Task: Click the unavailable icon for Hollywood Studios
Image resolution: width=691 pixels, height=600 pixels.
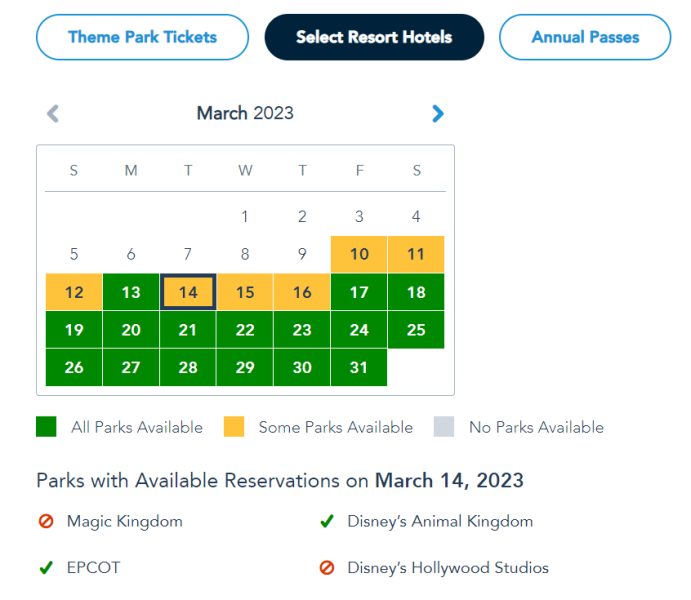Action: click(326, 568)
